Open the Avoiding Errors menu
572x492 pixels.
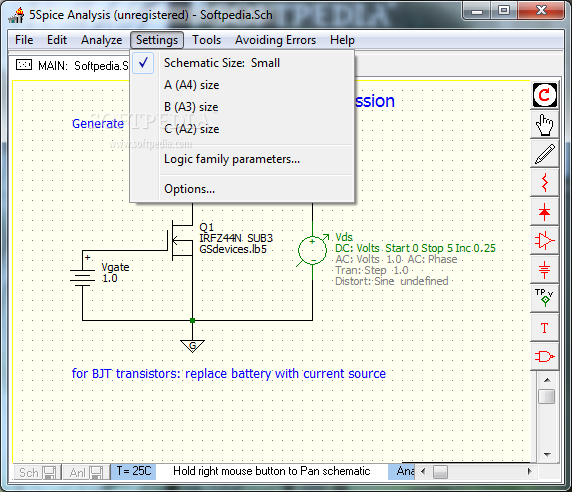point(275,40)
